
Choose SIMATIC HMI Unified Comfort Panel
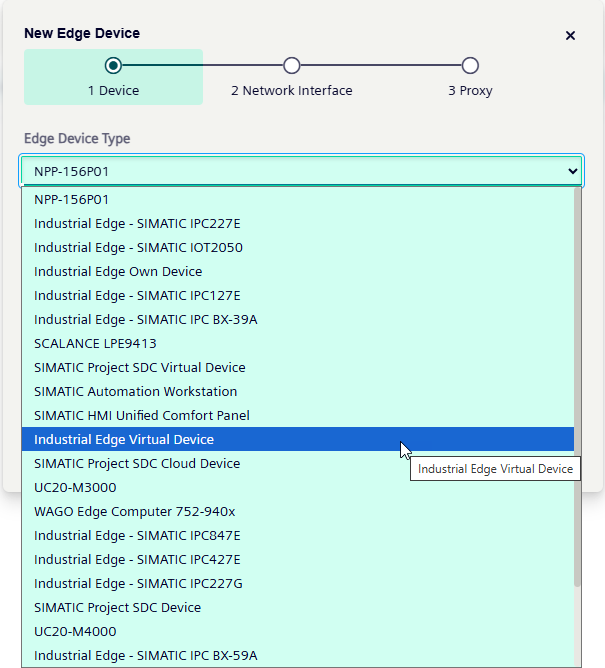click(298, 415)
